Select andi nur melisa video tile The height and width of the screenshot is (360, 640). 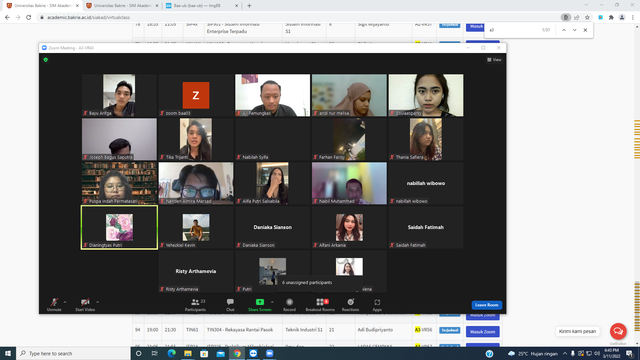349,95
